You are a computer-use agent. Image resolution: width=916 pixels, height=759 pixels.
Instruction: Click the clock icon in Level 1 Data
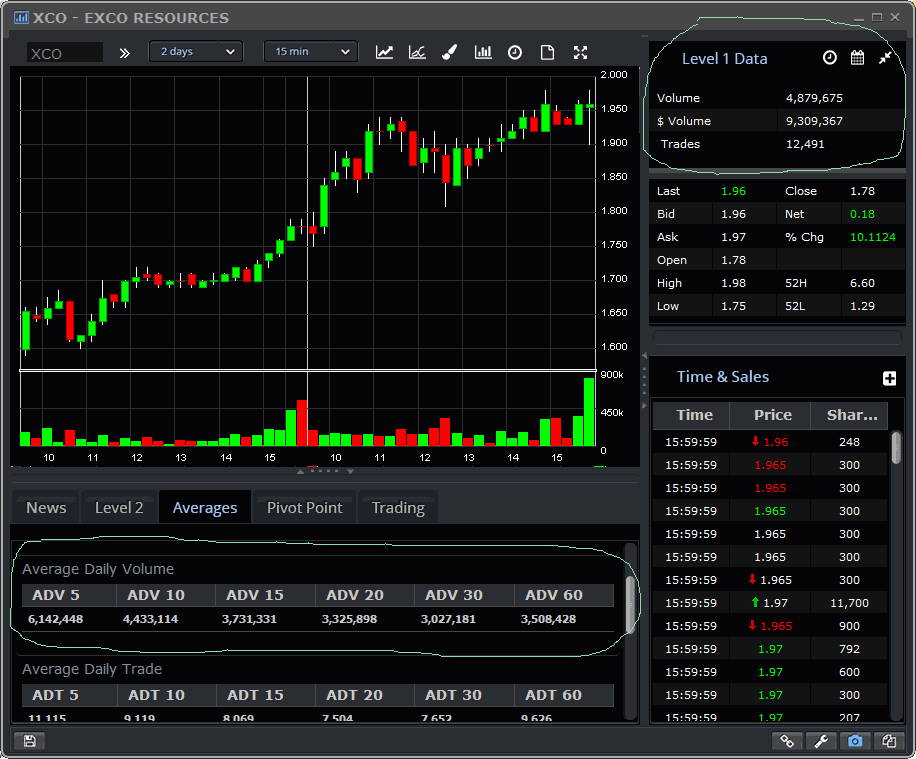pyautogui.click(x=829, y=58)
